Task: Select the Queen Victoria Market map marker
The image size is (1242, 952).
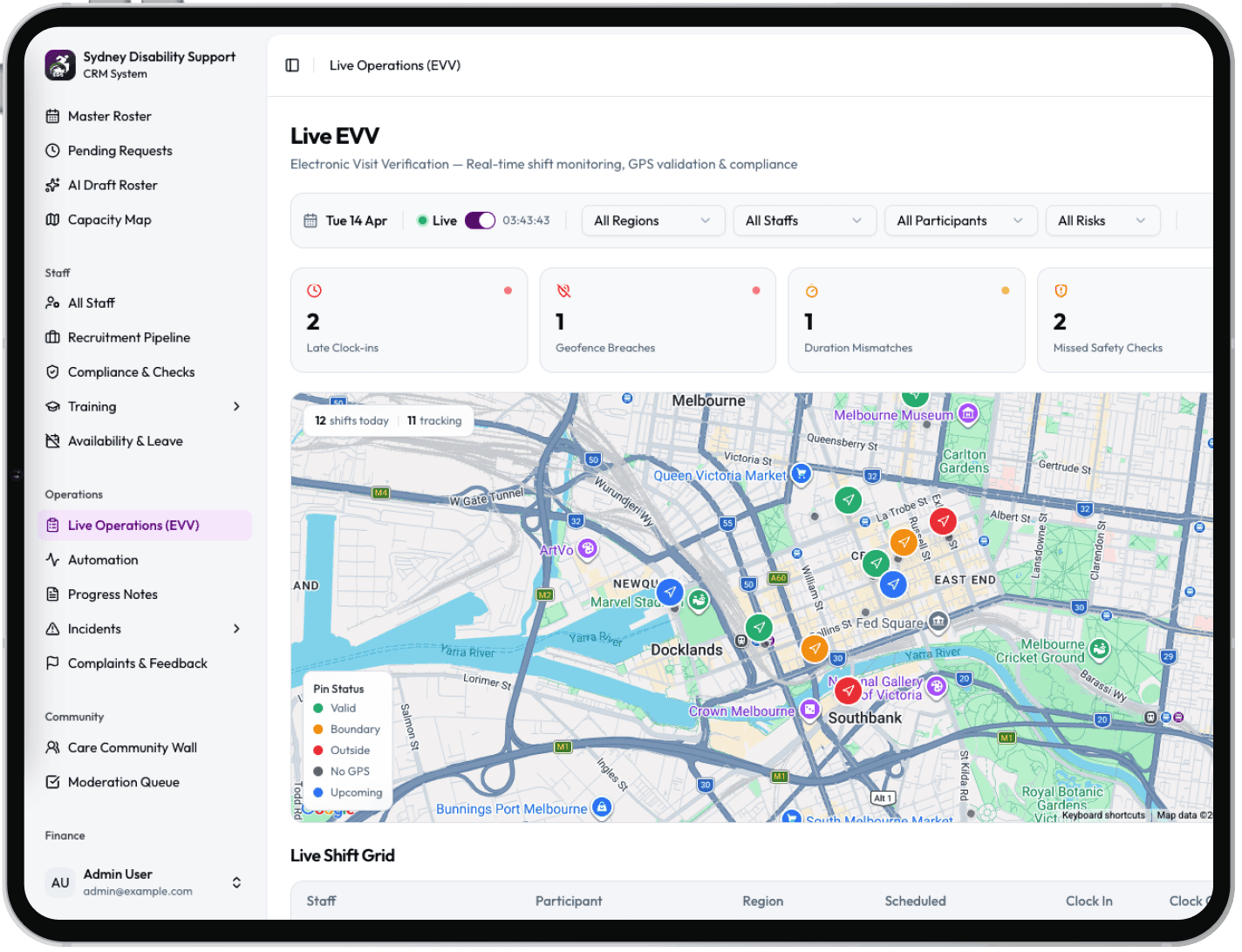Action: (801, 473)
